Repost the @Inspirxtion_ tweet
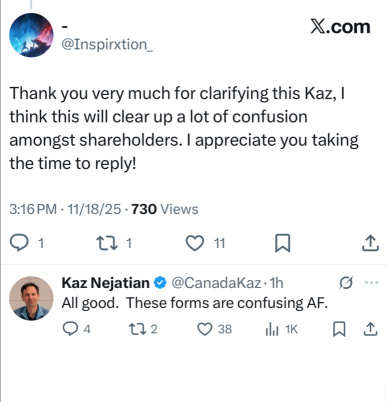Screen dimensions: 388x402 click(x=107, y=243)
